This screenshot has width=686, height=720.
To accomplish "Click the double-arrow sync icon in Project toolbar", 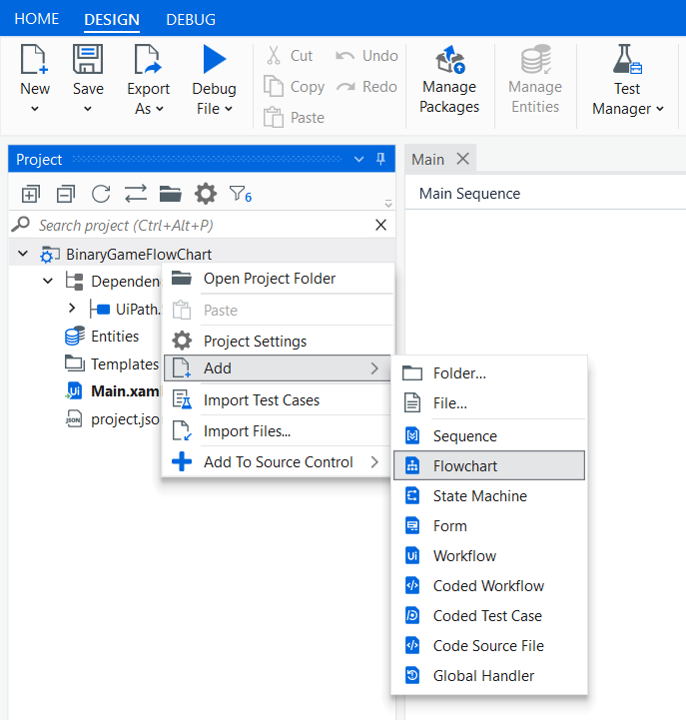I will tap(136, 194).
